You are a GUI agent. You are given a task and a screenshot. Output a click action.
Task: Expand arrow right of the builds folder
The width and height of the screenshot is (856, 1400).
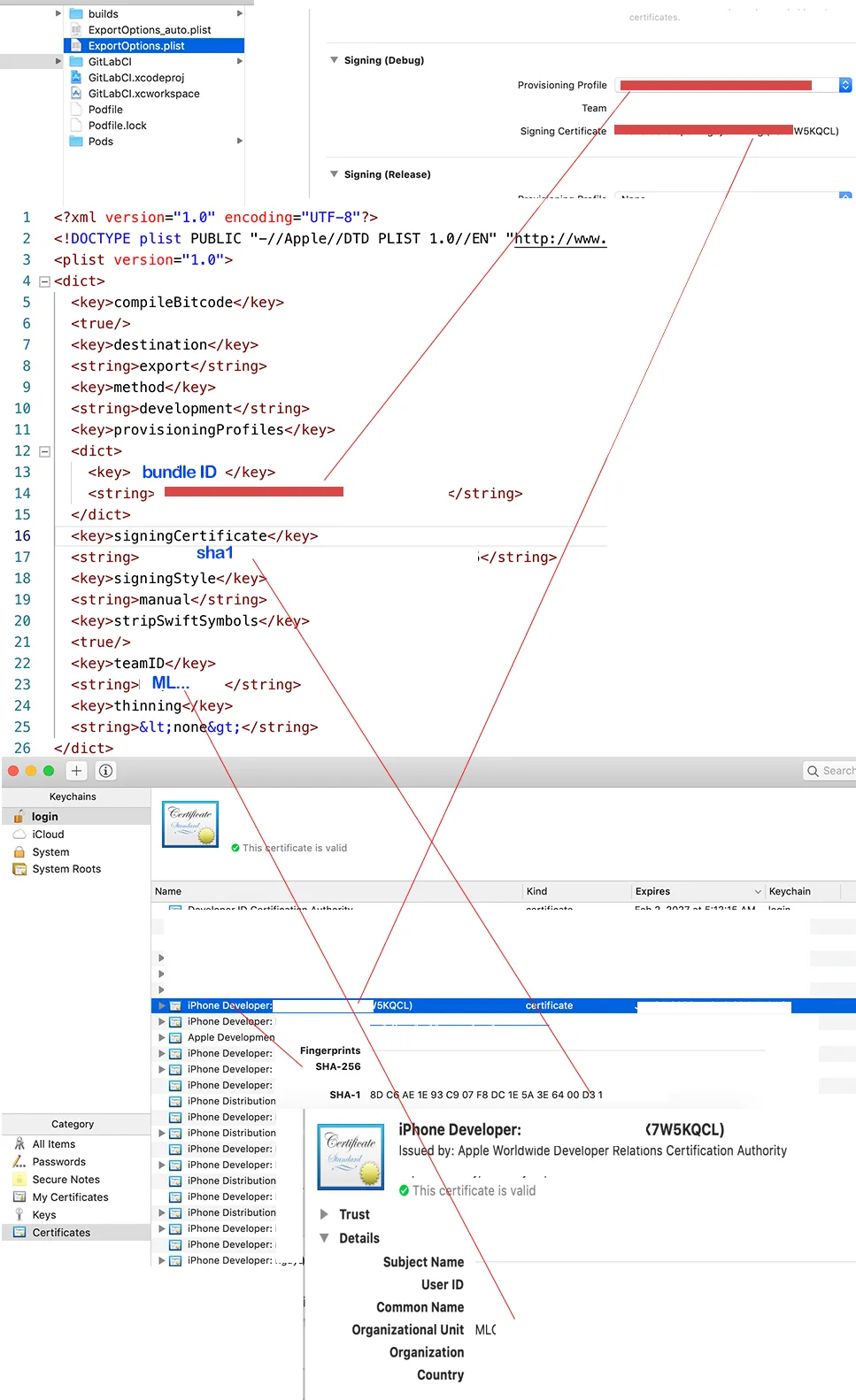pos(239,13)
